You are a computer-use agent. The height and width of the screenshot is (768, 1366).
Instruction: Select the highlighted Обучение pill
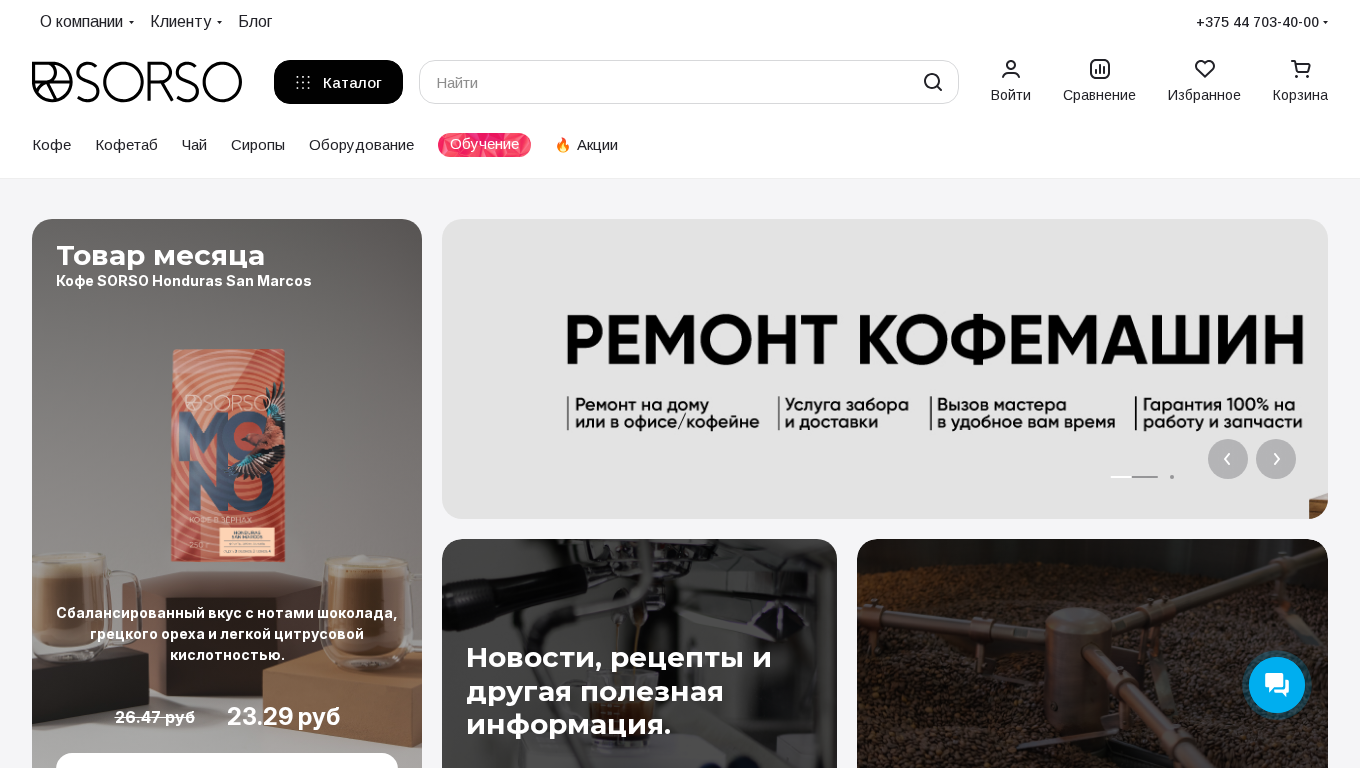[x=484, y=145]
